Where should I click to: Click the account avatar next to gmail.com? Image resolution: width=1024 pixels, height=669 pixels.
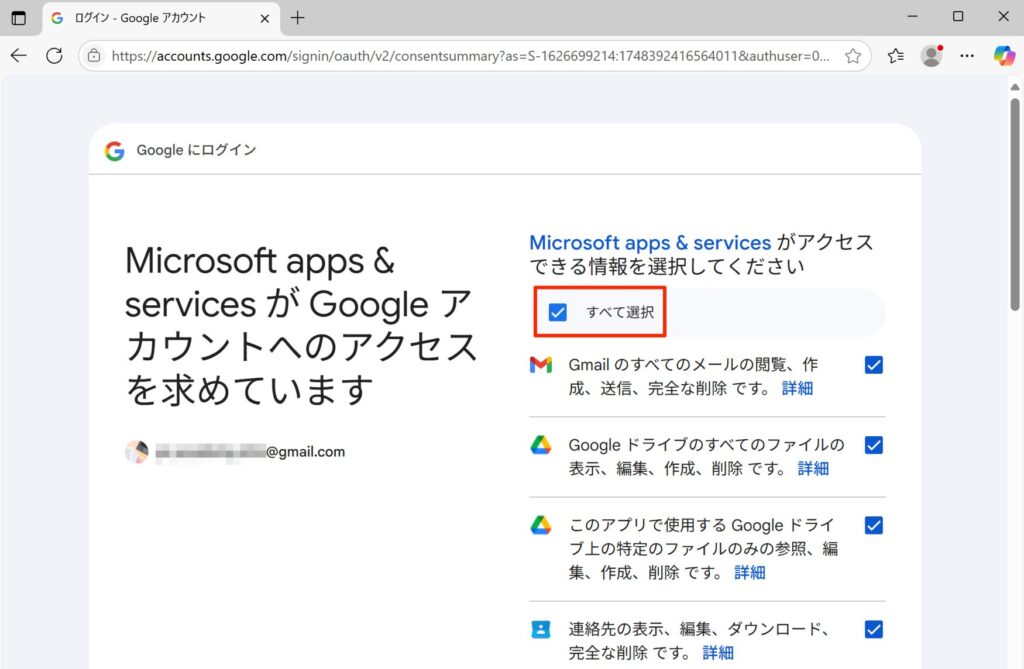point(136,451)
